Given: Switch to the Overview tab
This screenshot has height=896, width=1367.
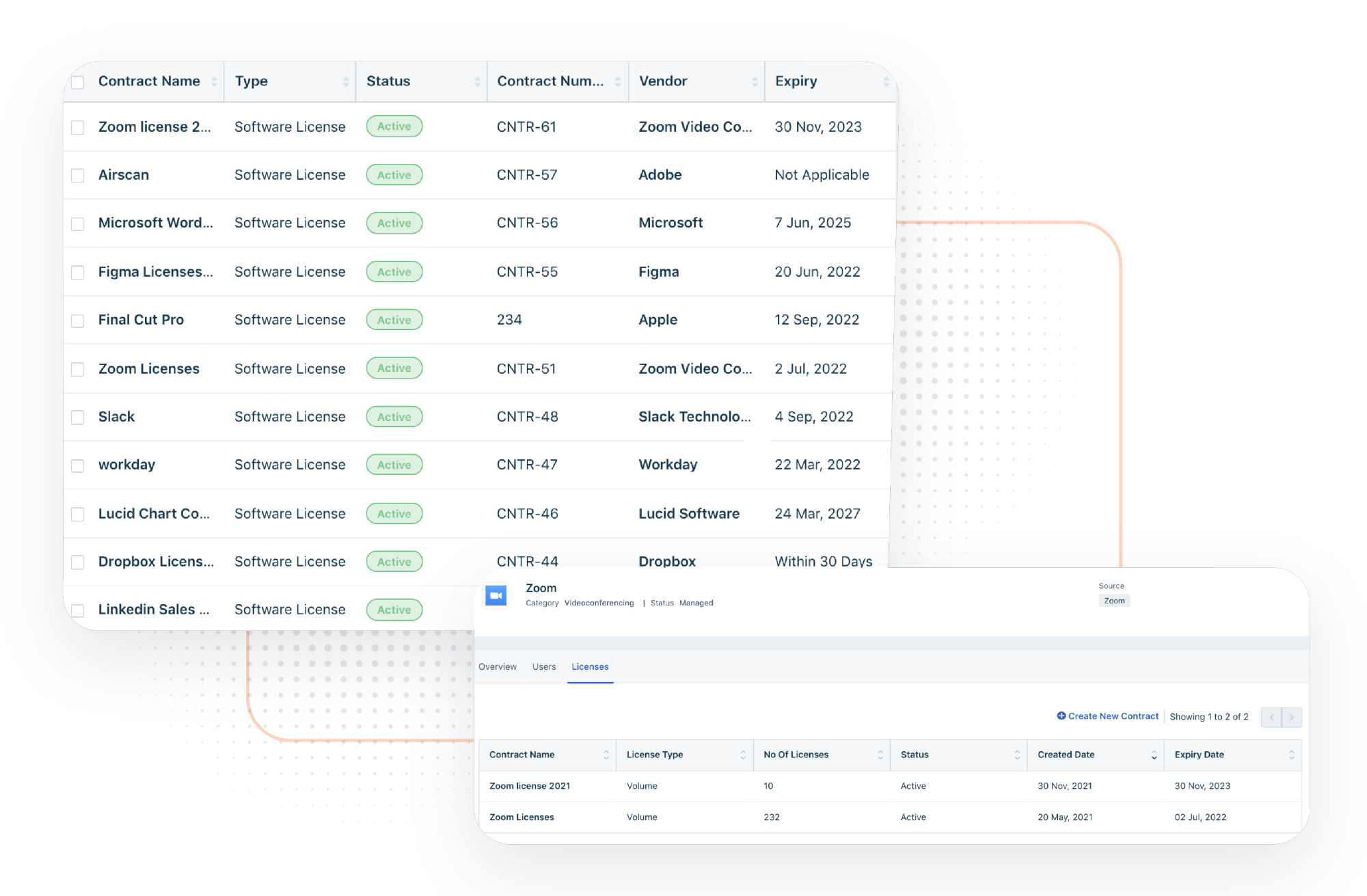Looking at the screenshot, I should [498, 666].
